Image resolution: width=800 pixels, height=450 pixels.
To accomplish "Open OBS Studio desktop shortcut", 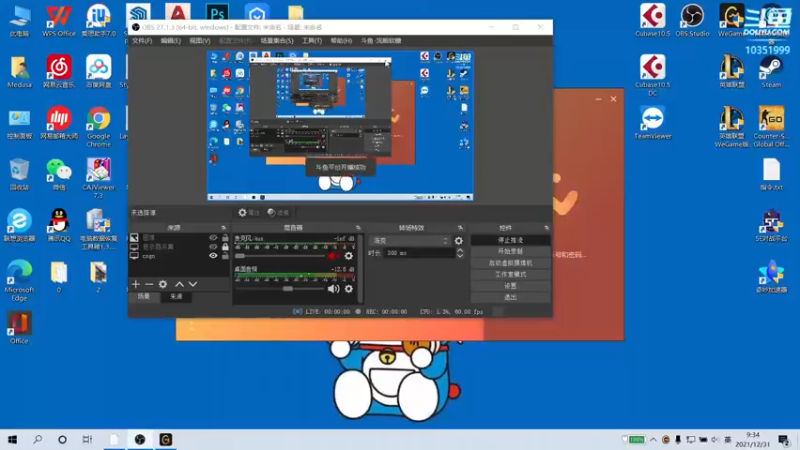I will (x=692, y=20).
